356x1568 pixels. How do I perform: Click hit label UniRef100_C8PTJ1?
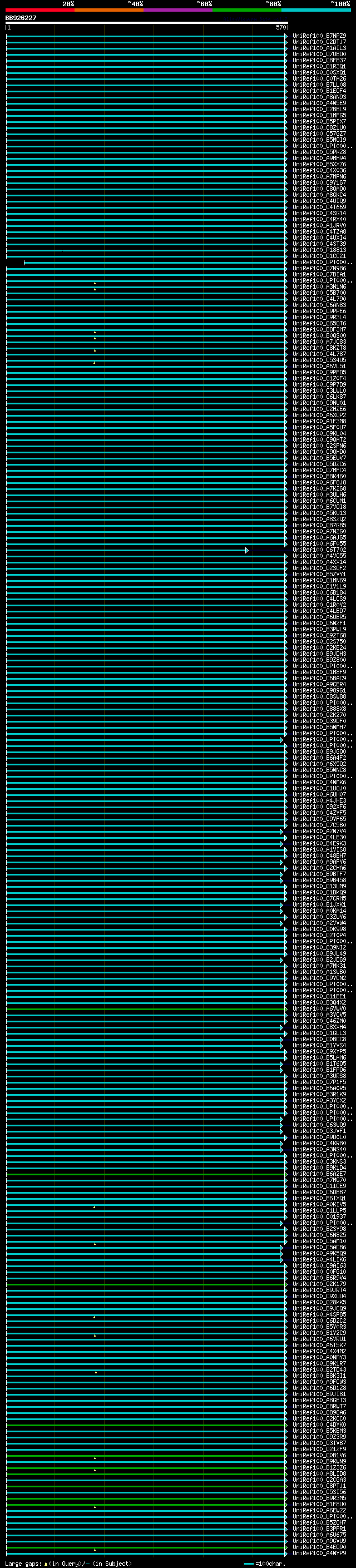tap(319, 1486)
